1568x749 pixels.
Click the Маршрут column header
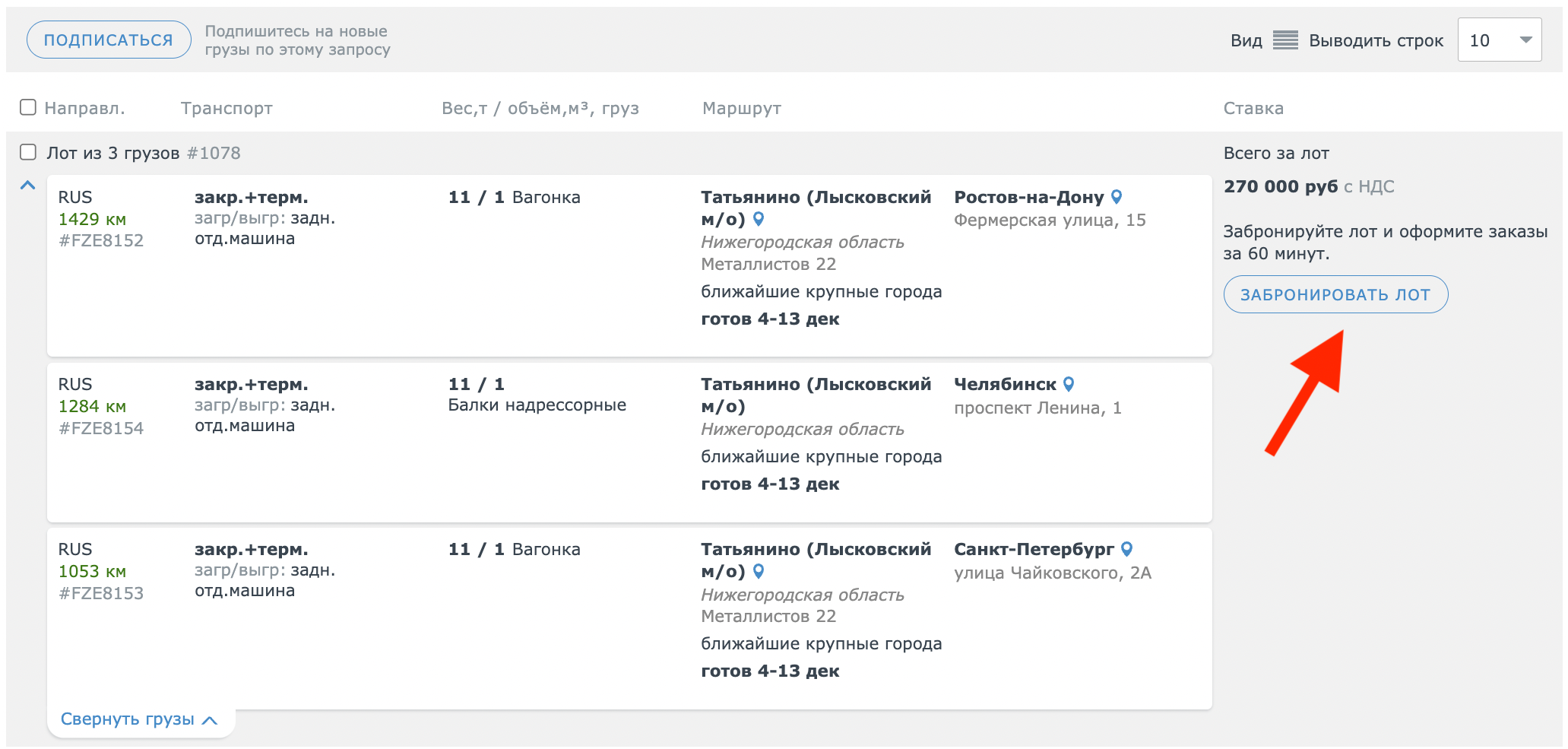pos(742,109)
